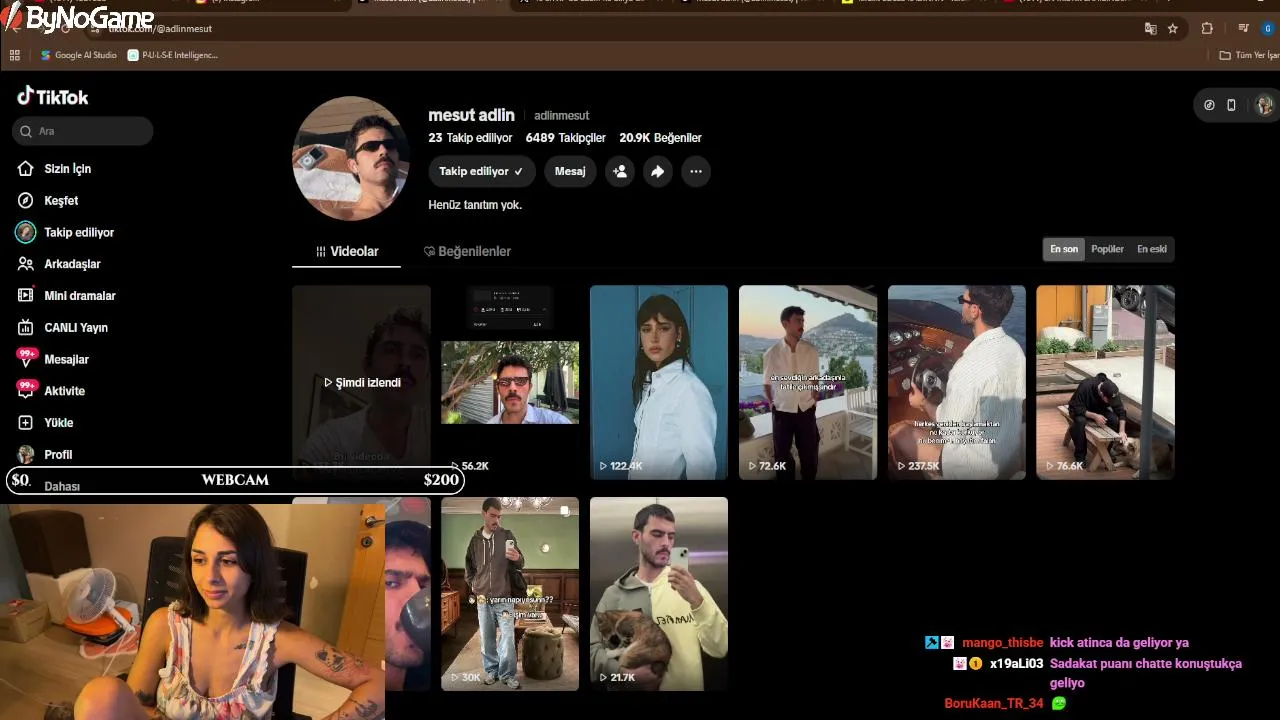Switch to the Beğenilenler tab
The image size is (1280, 720).
(x=467, y=251)
